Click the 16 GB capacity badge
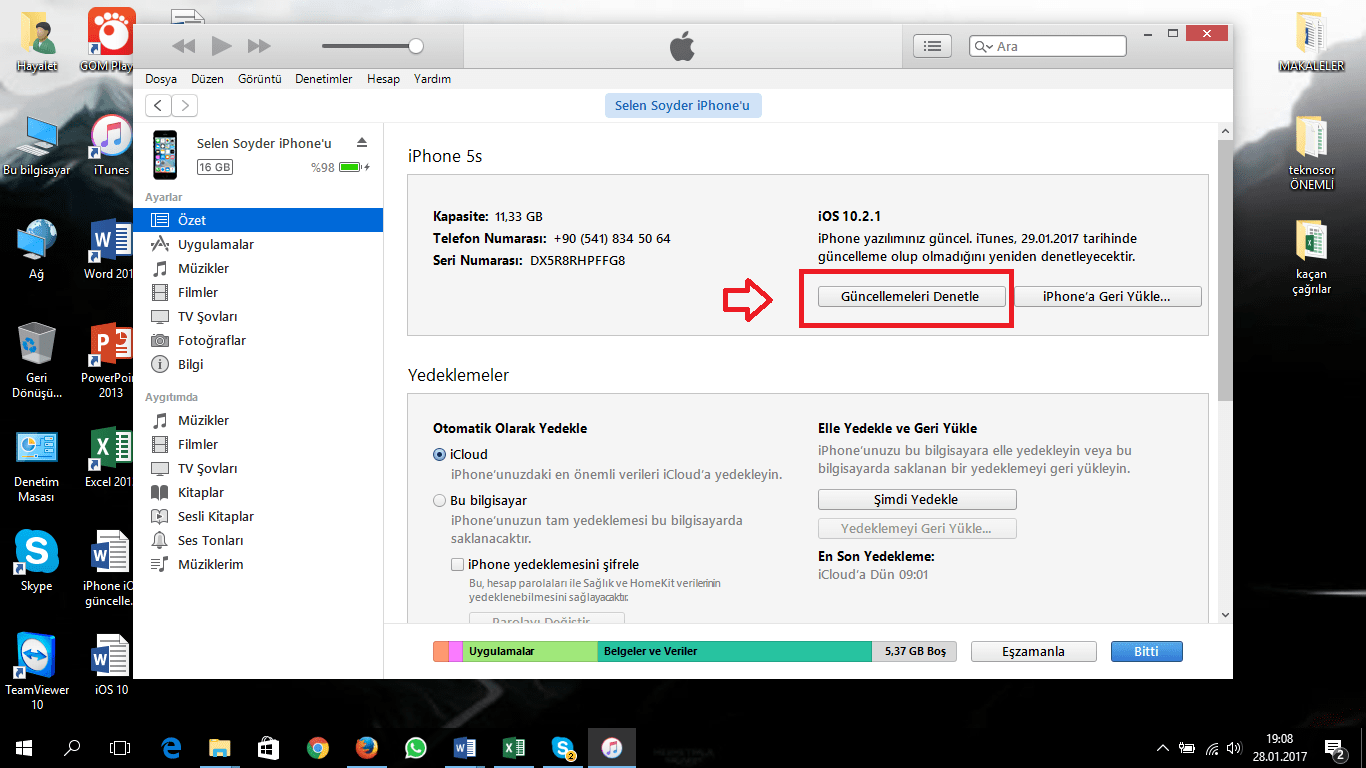This screenshot has height=768, width=1366. [x=214, y=167]
